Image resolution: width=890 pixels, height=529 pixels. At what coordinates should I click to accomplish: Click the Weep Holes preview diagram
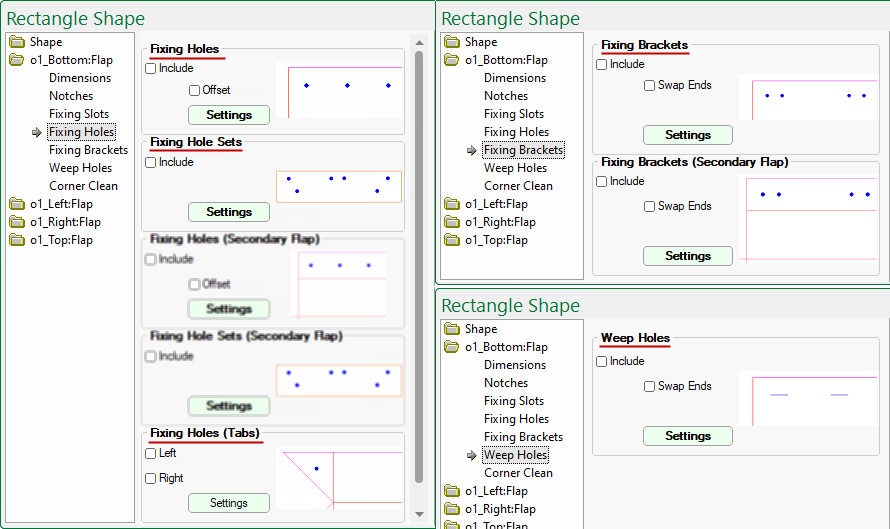[809, 398]
